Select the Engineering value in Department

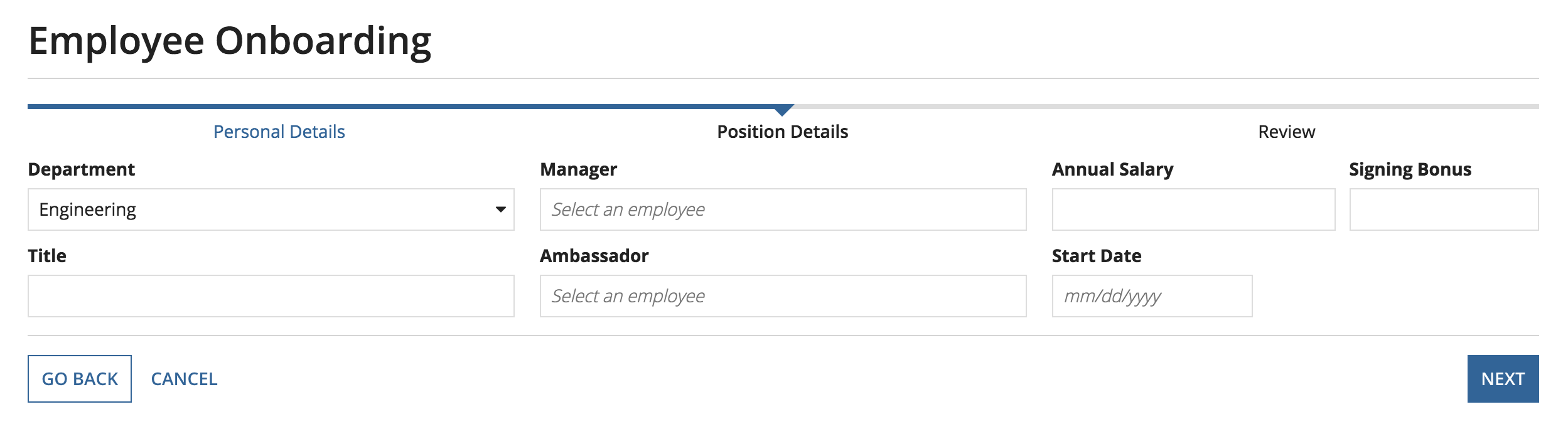click(x=88, y=209)
